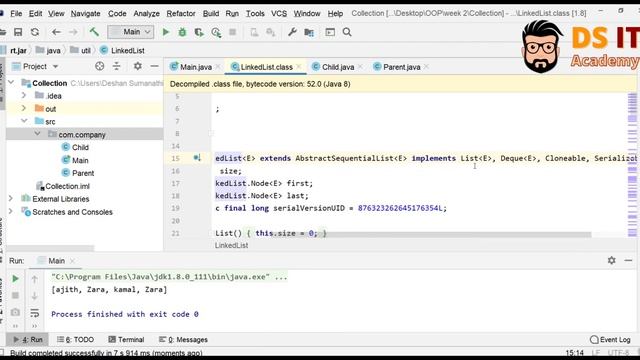This screenshot has height=360, width=640.
Task: Open Project panel gear options
Action: [138, 66]
